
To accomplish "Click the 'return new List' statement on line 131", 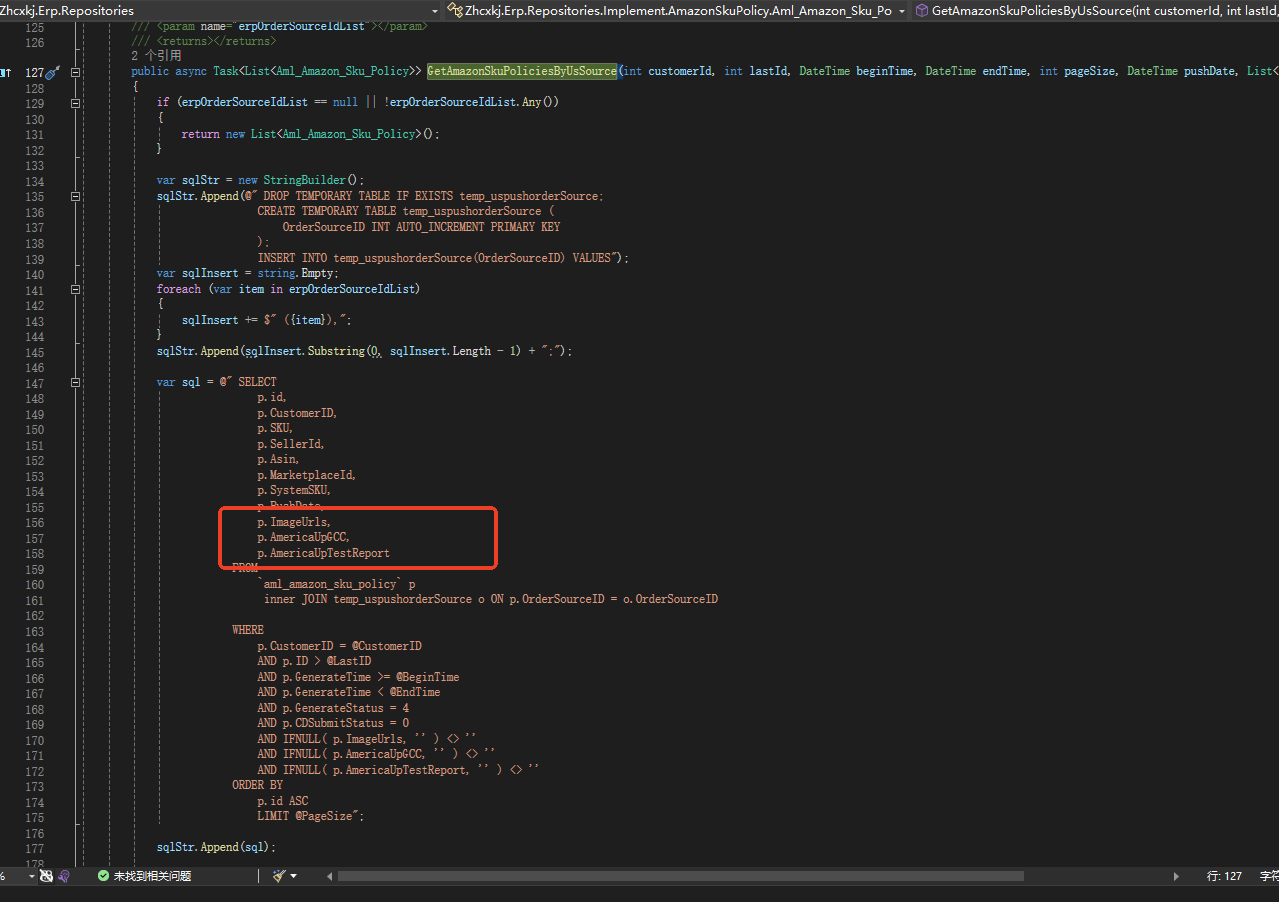I will click(310, 134).
